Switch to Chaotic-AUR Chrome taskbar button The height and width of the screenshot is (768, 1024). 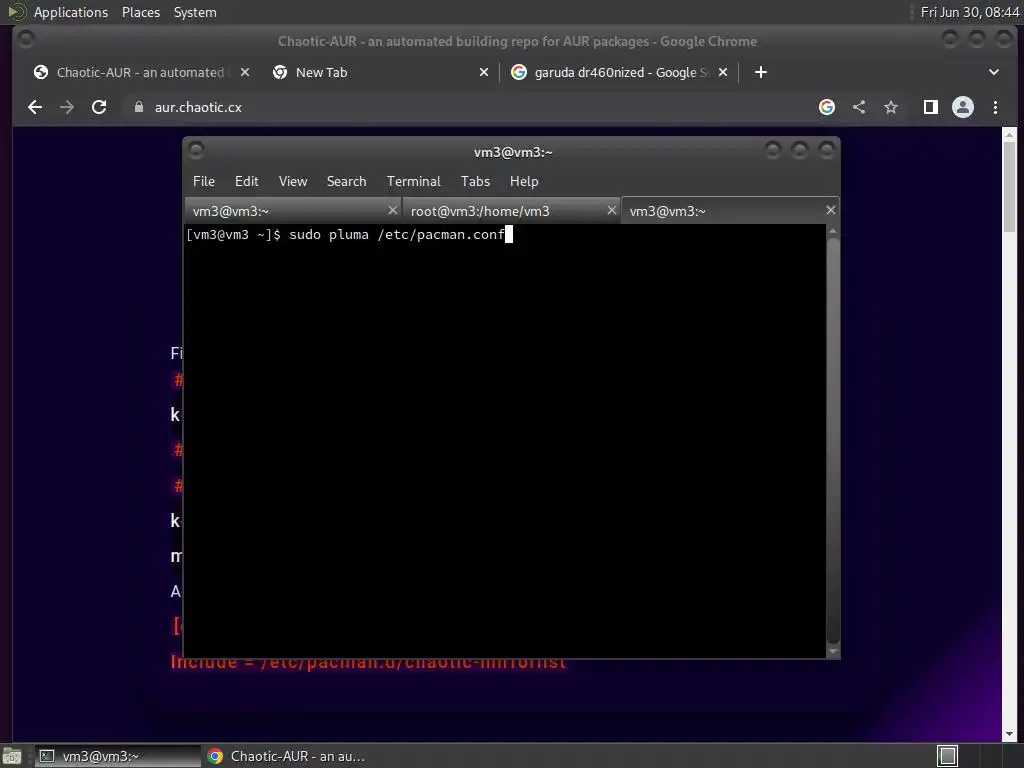(286, 756)
